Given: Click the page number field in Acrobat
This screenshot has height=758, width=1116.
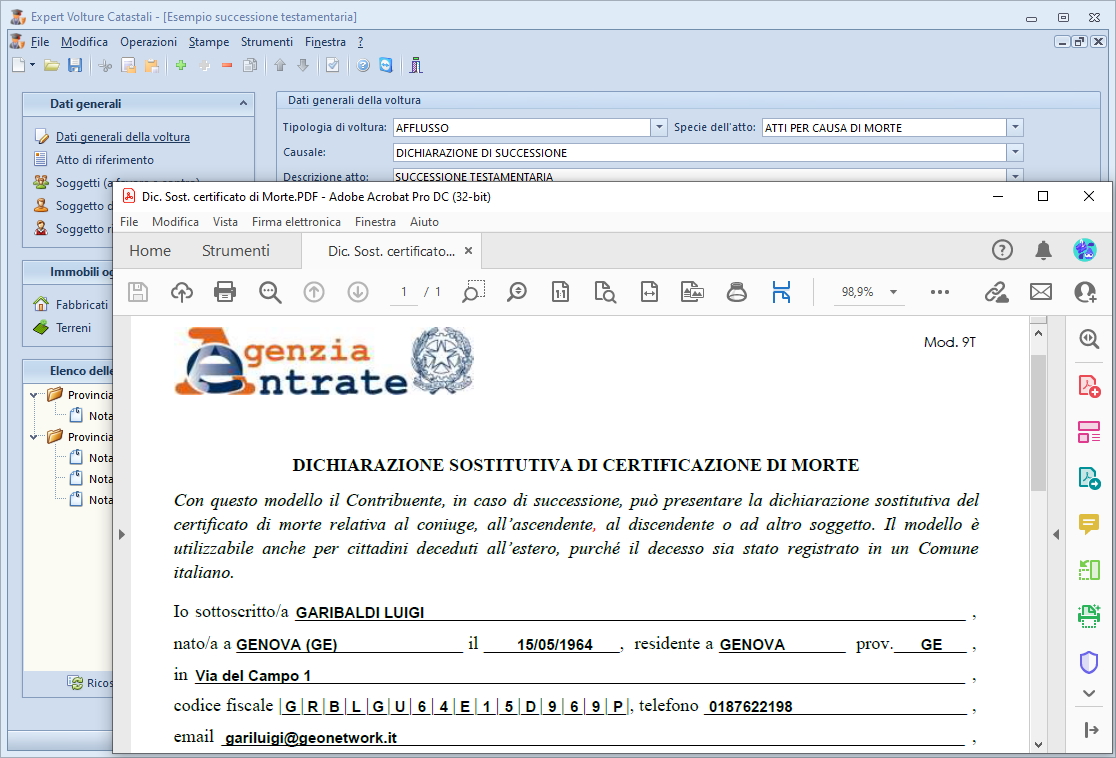Looking at the screenshot, I should [x=404, y=292].
